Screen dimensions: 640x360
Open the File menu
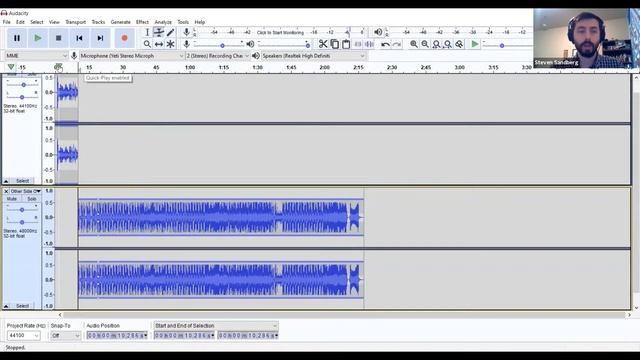(x=7, y=22)
